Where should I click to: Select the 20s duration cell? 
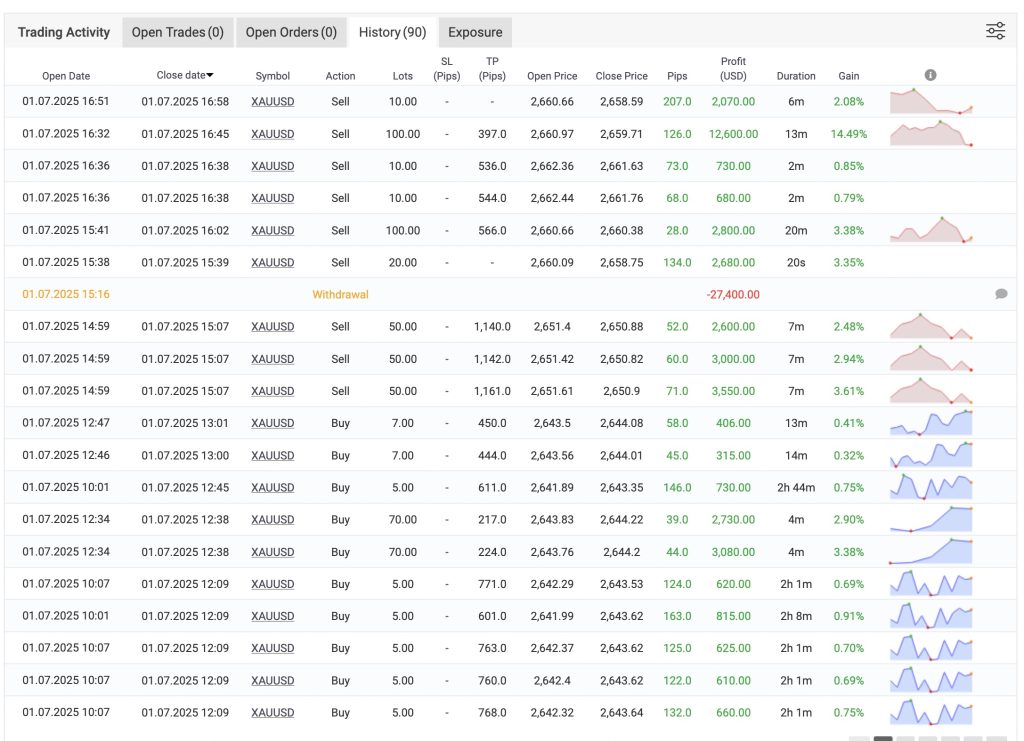pos(796,262)
